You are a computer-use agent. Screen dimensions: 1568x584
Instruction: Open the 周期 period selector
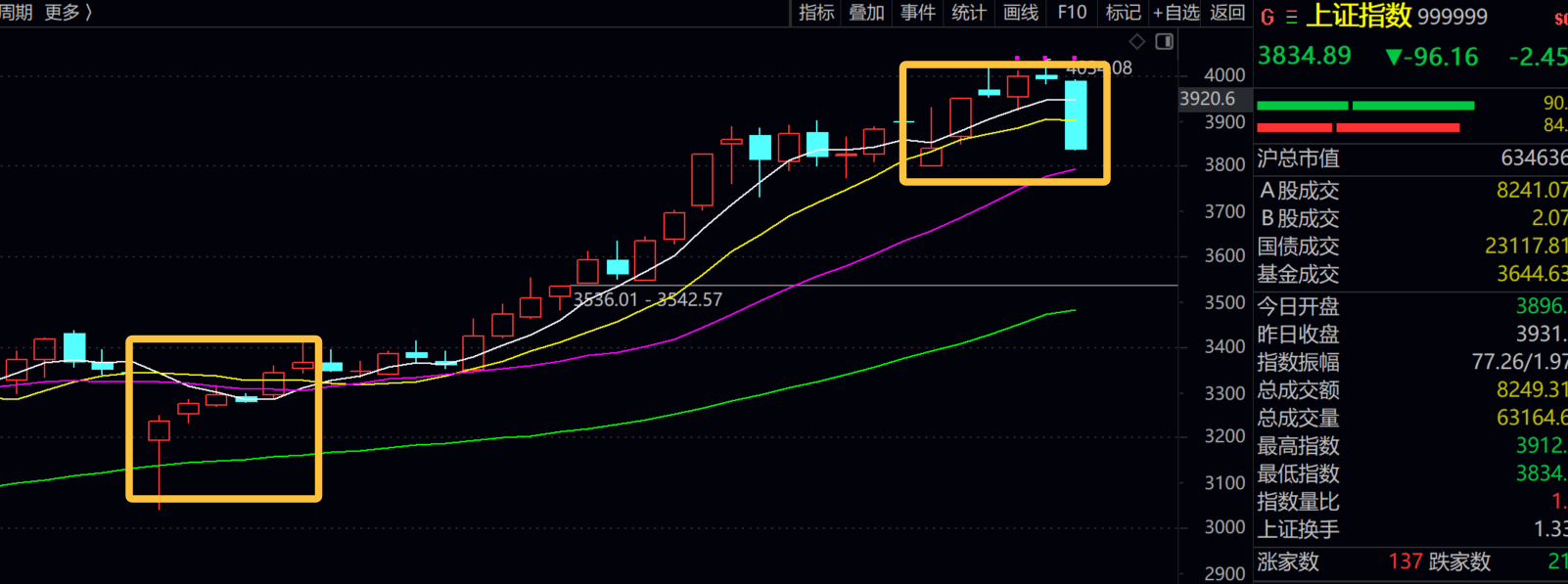coord(17,13)
